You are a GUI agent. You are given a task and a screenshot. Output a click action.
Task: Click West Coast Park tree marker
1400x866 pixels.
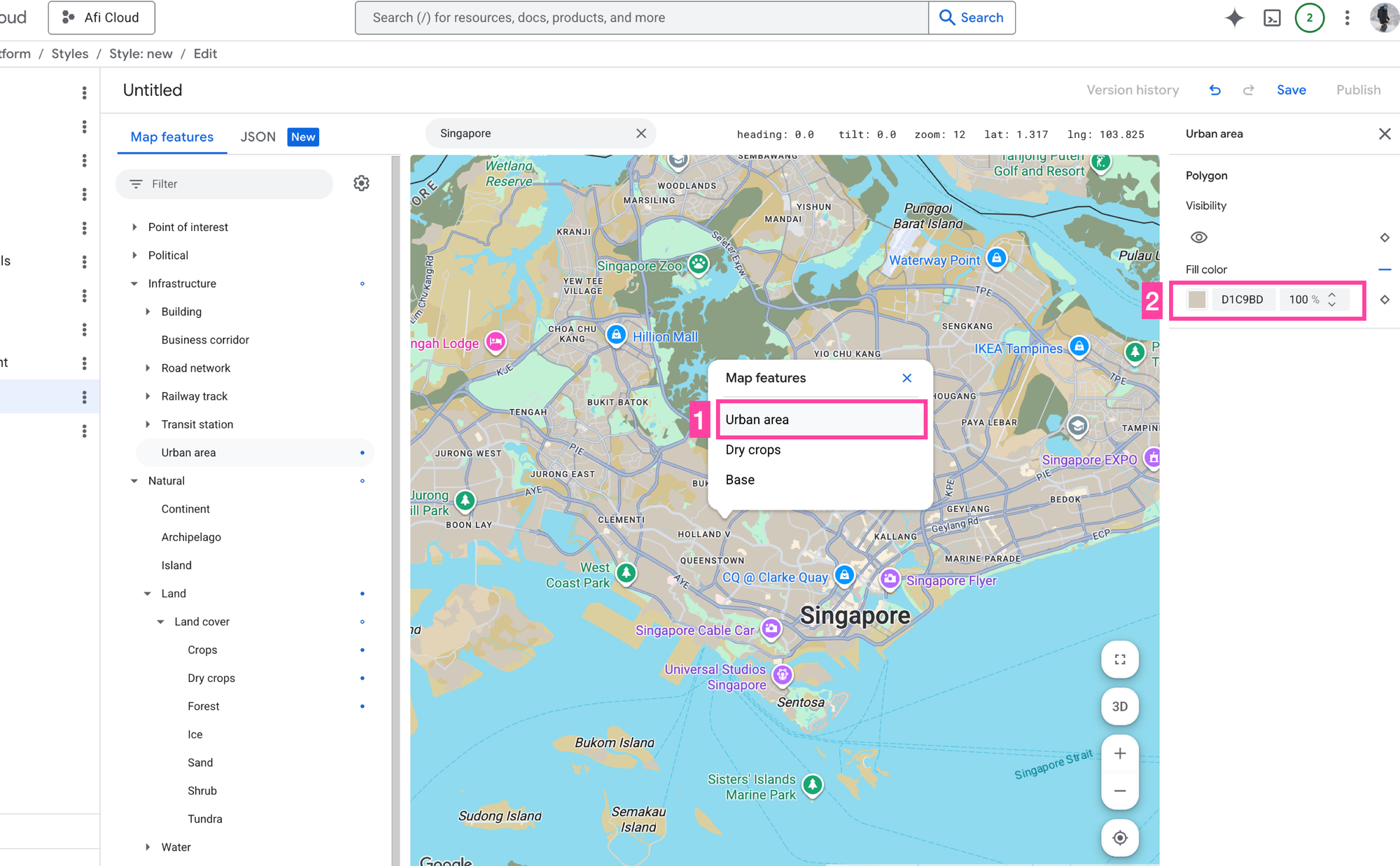pyautogui.click(x=626, y=574)
